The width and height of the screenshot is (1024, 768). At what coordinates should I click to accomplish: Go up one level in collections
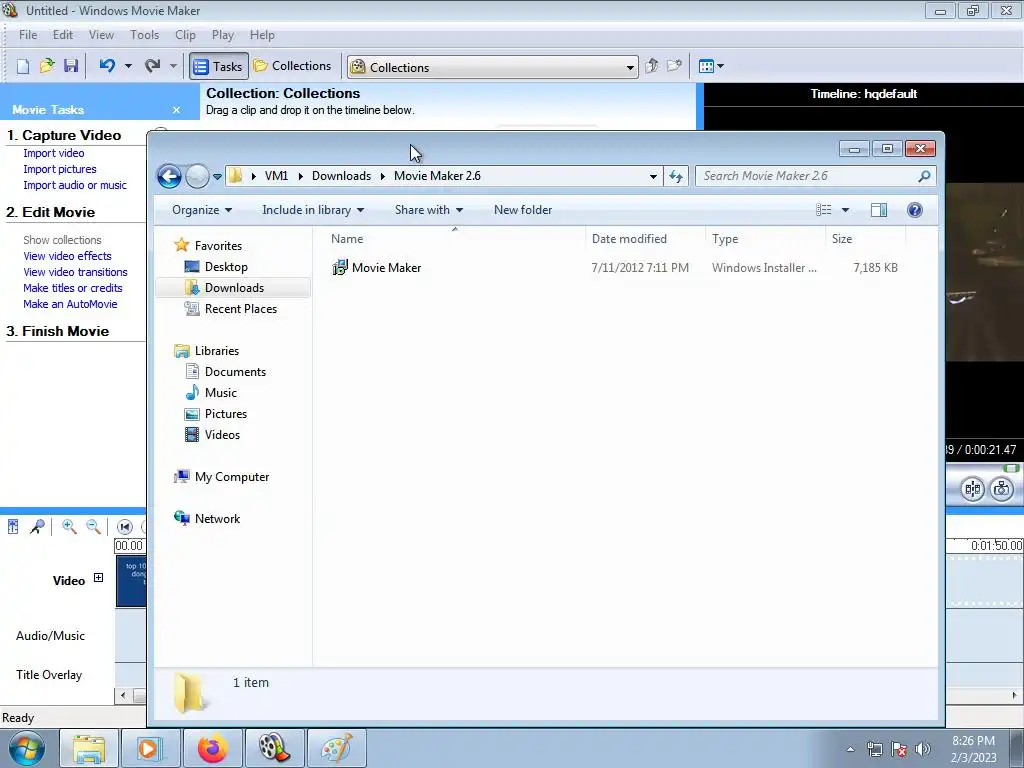coord(651,66)
